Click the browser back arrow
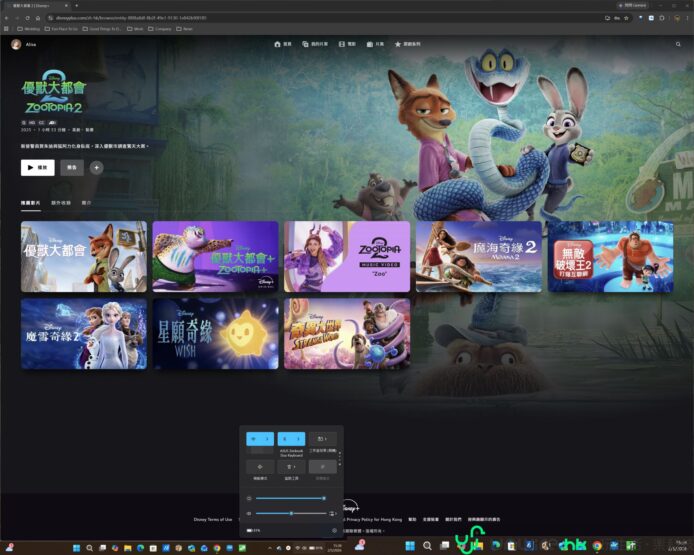The height and width of the screenshot is (555, 694). (6, 18)
